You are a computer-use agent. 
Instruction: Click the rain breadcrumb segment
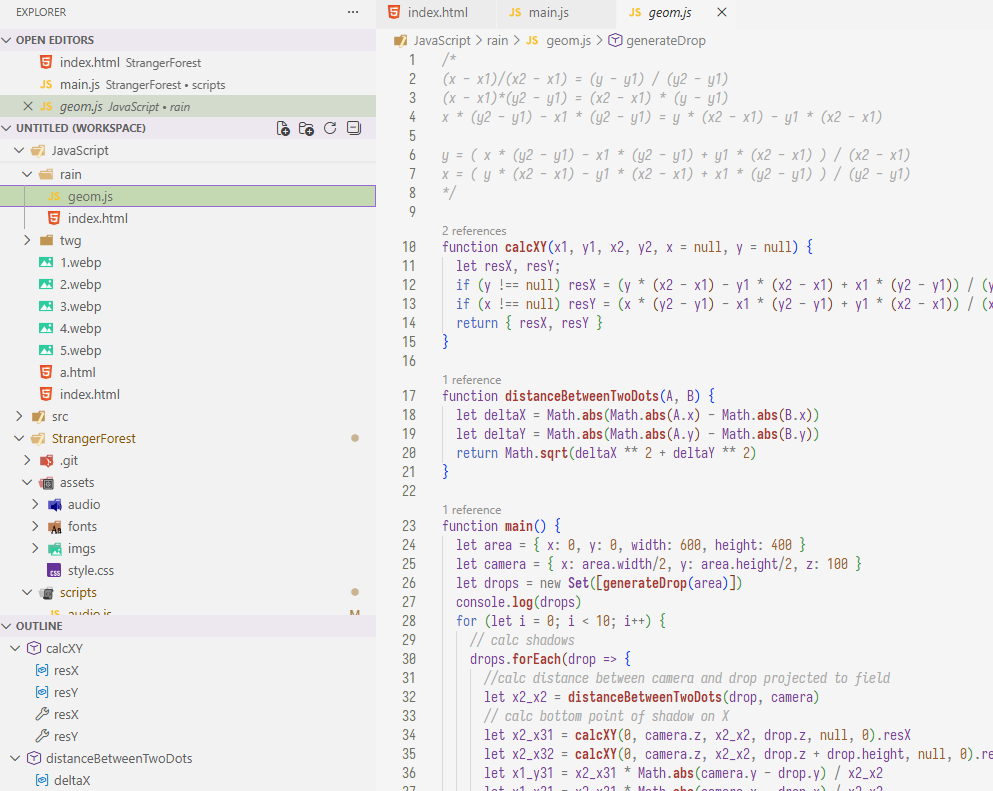[x=497, y=41]
